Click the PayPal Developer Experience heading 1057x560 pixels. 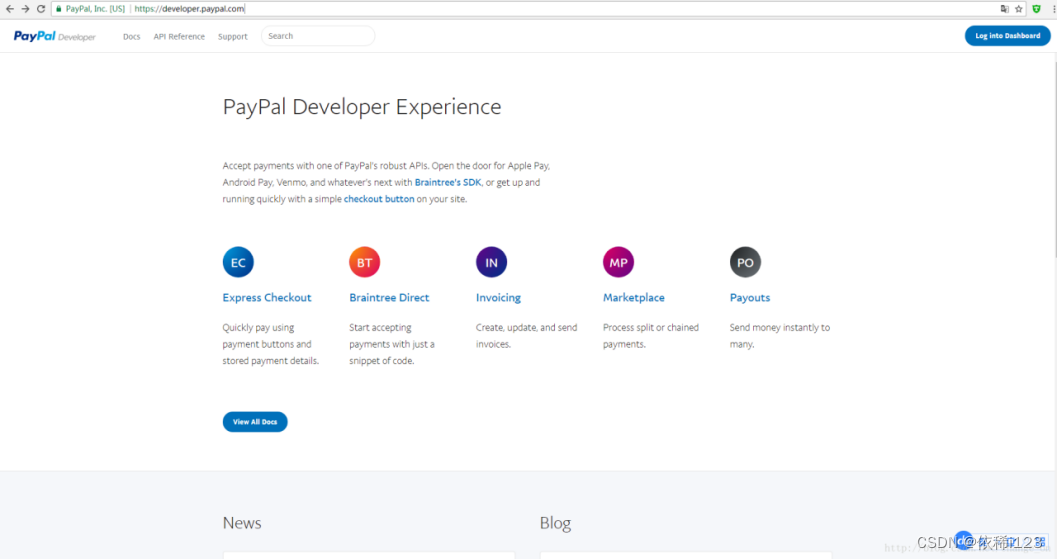[362, 107]
